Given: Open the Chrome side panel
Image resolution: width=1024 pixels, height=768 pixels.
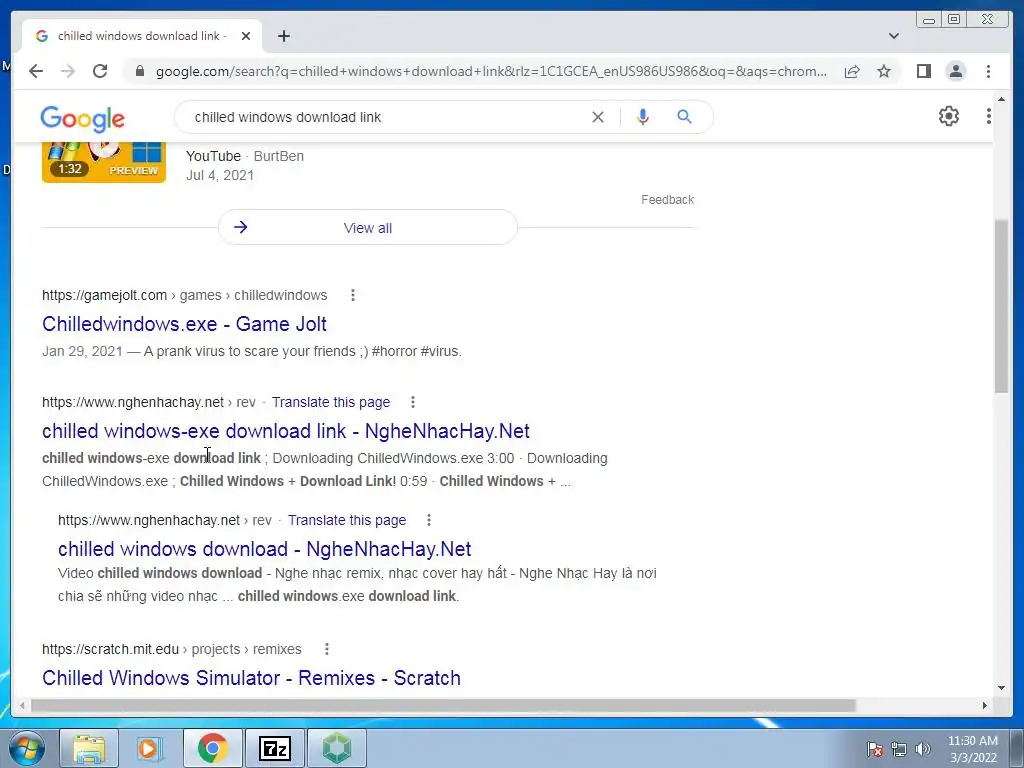Looking at the screenshot, I should tap(923, 71).
